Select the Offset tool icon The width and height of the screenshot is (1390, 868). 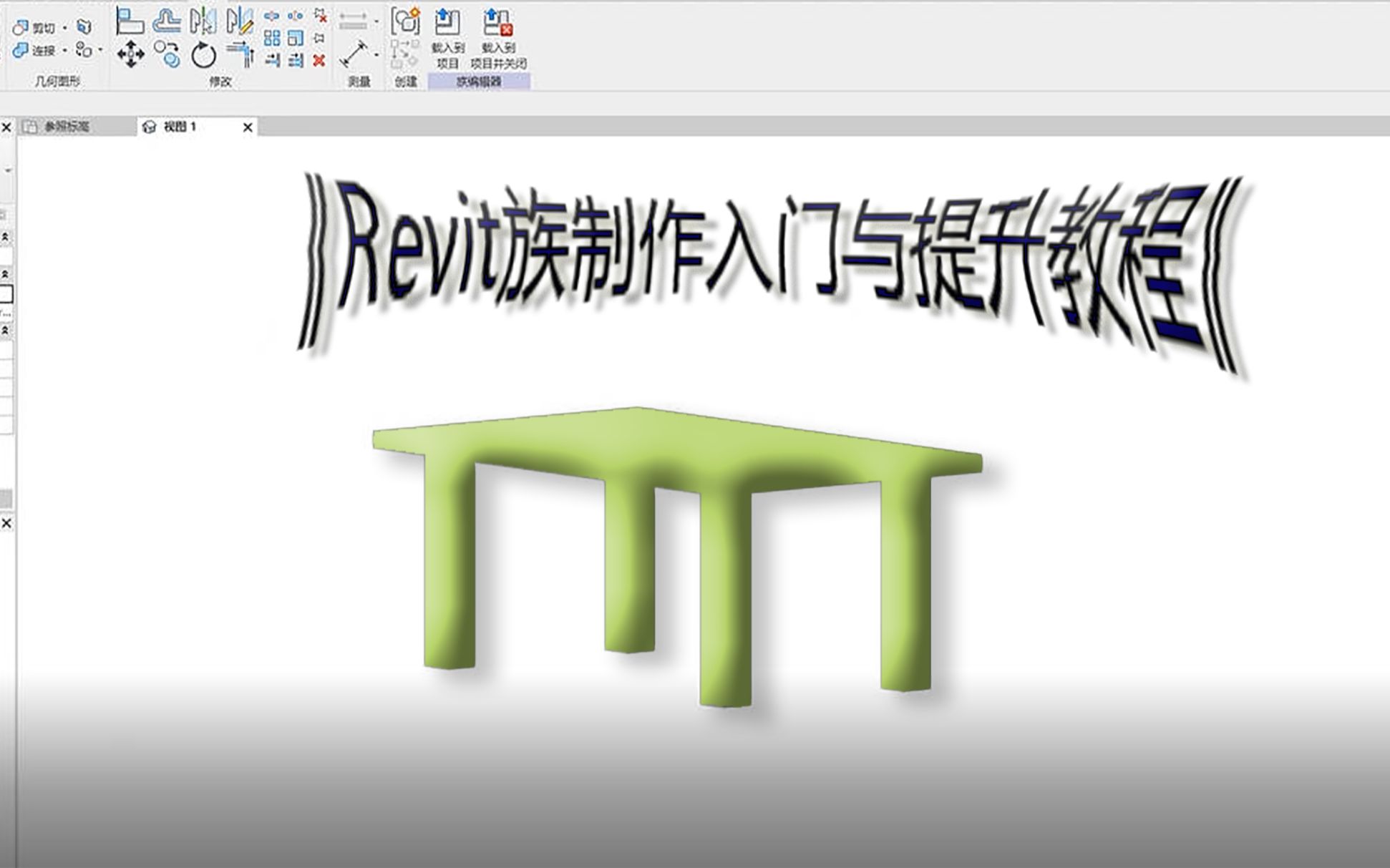167,21
